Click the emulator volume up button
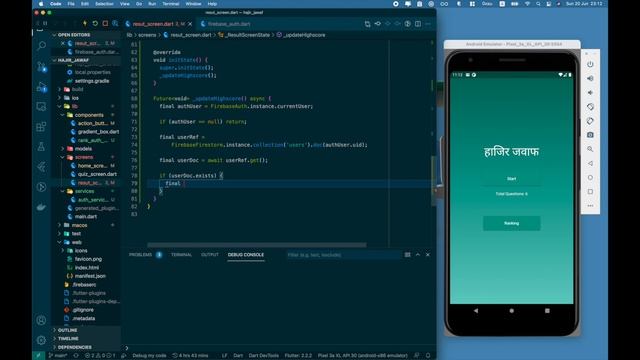Screen dimensions: 640x360 [x=590, y=78]
